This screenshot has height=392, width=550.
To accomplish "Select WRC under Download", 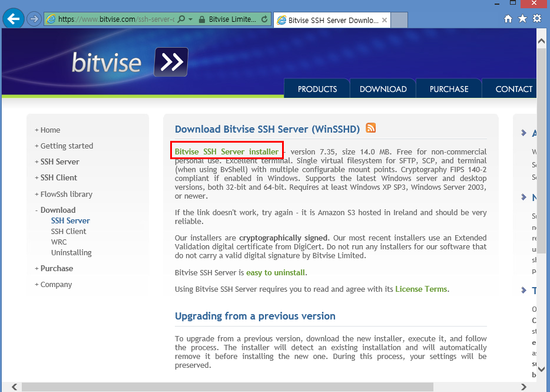I will 59,242.
